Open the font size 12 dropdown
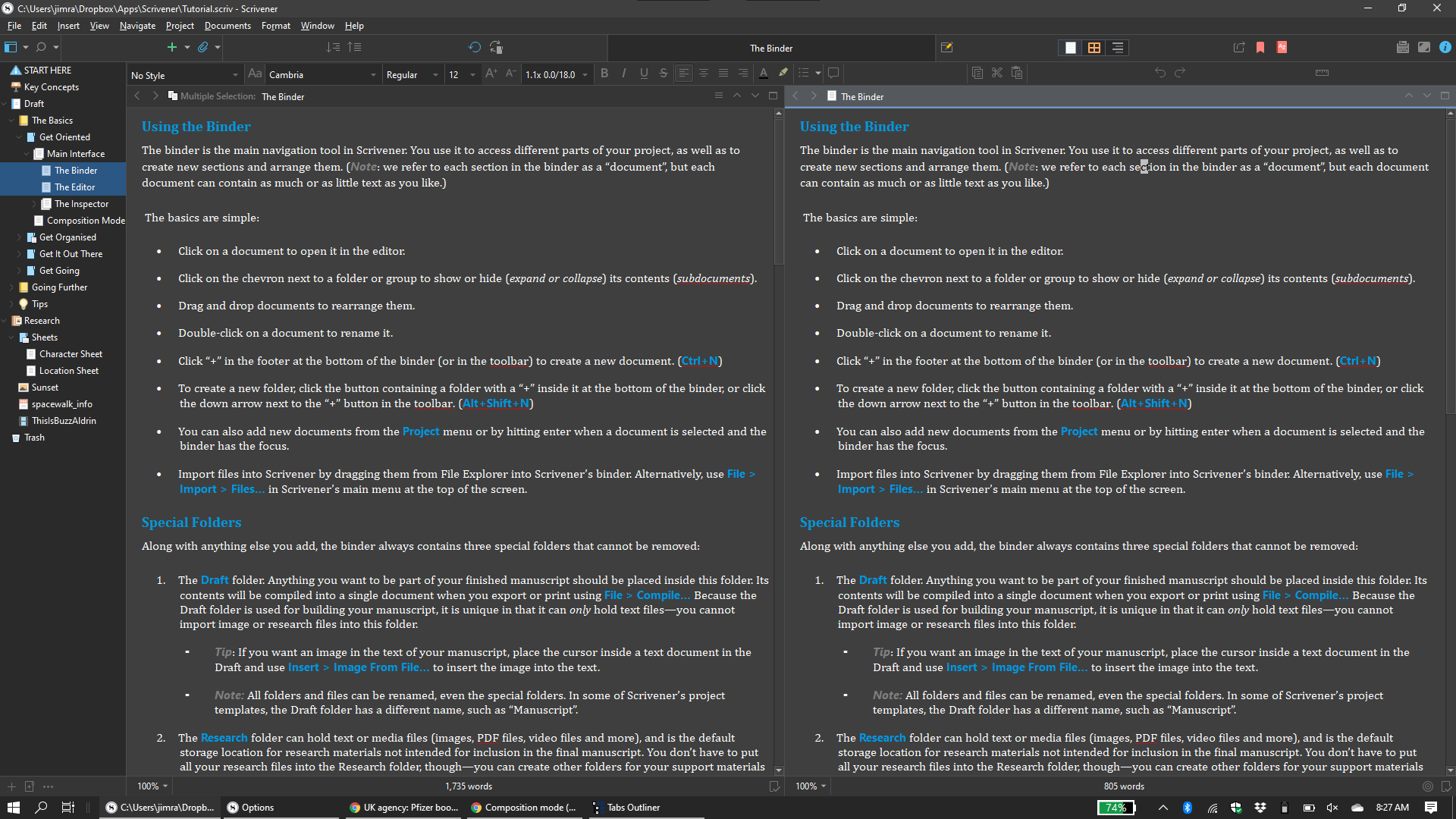 click(462, 74)
